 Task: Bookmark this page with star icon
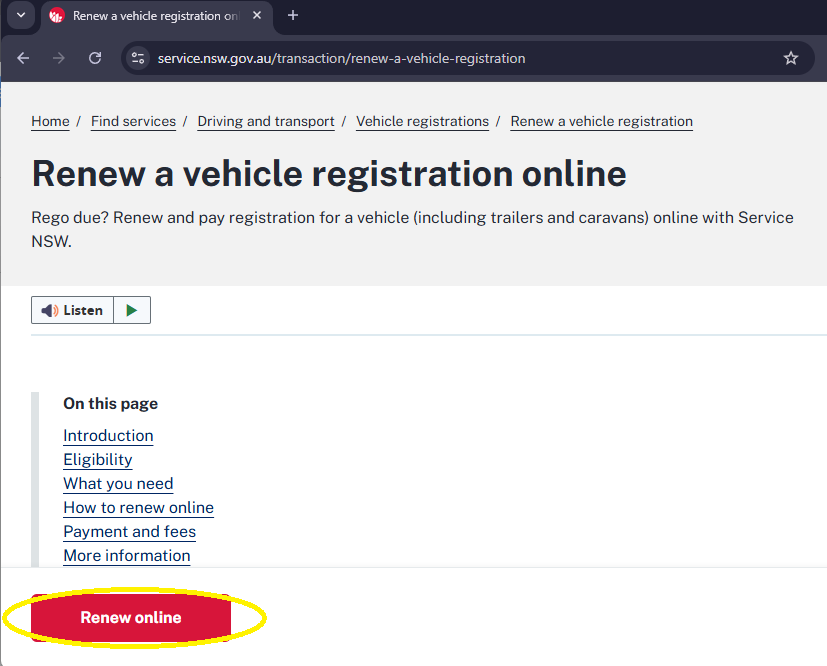pos(791,58)
